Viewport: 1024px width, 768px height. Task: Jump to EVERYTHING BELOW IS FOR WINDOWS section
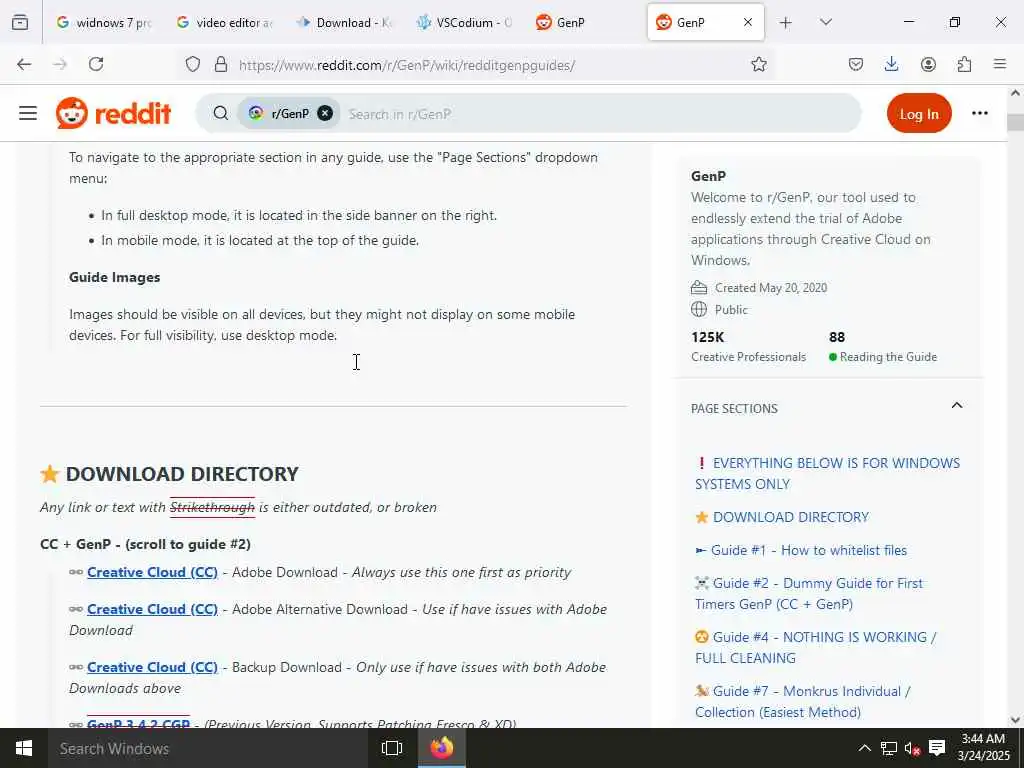pos(827,473)
